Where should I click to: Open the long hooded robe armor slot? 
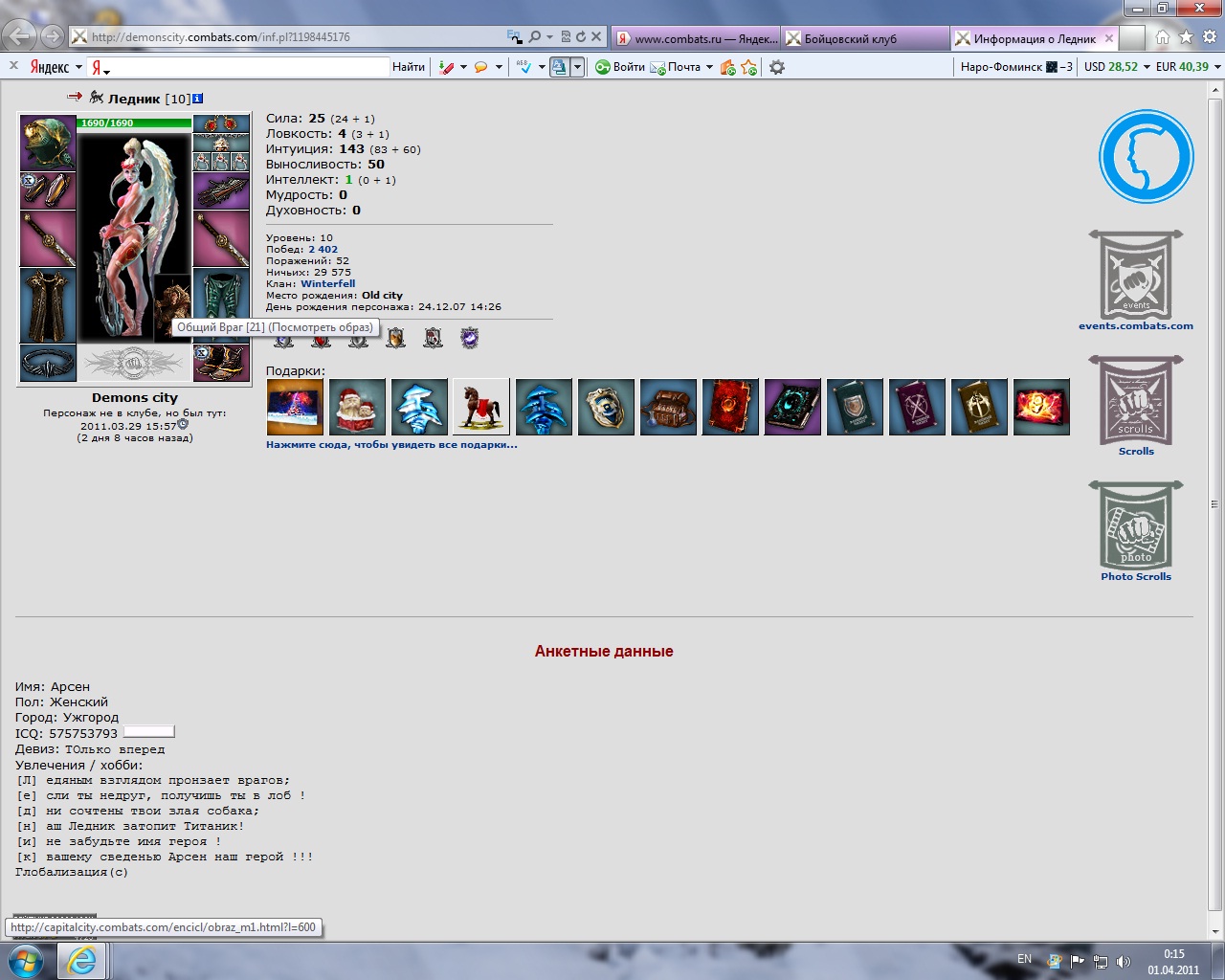[x=48, y=306]
